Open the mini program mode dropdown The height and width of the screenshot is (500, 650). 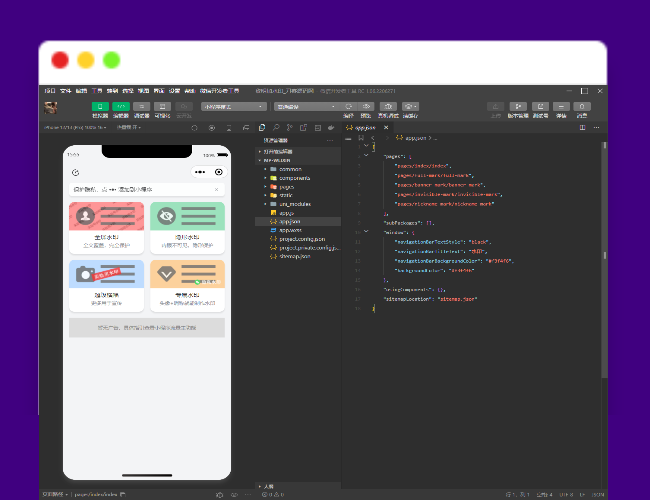[234, 106]
